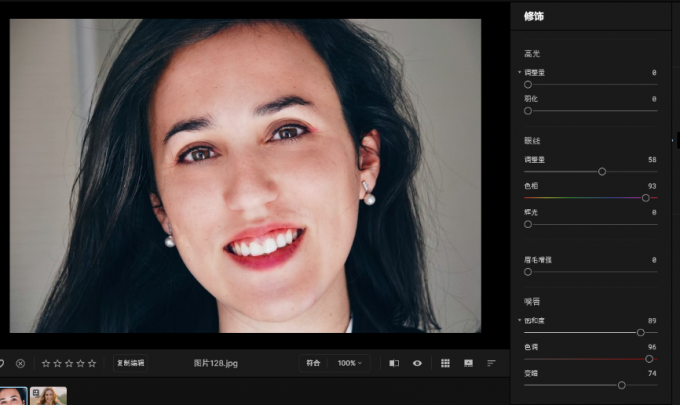
Task: Mark photo as rejected with circled X
Action: 20,363
